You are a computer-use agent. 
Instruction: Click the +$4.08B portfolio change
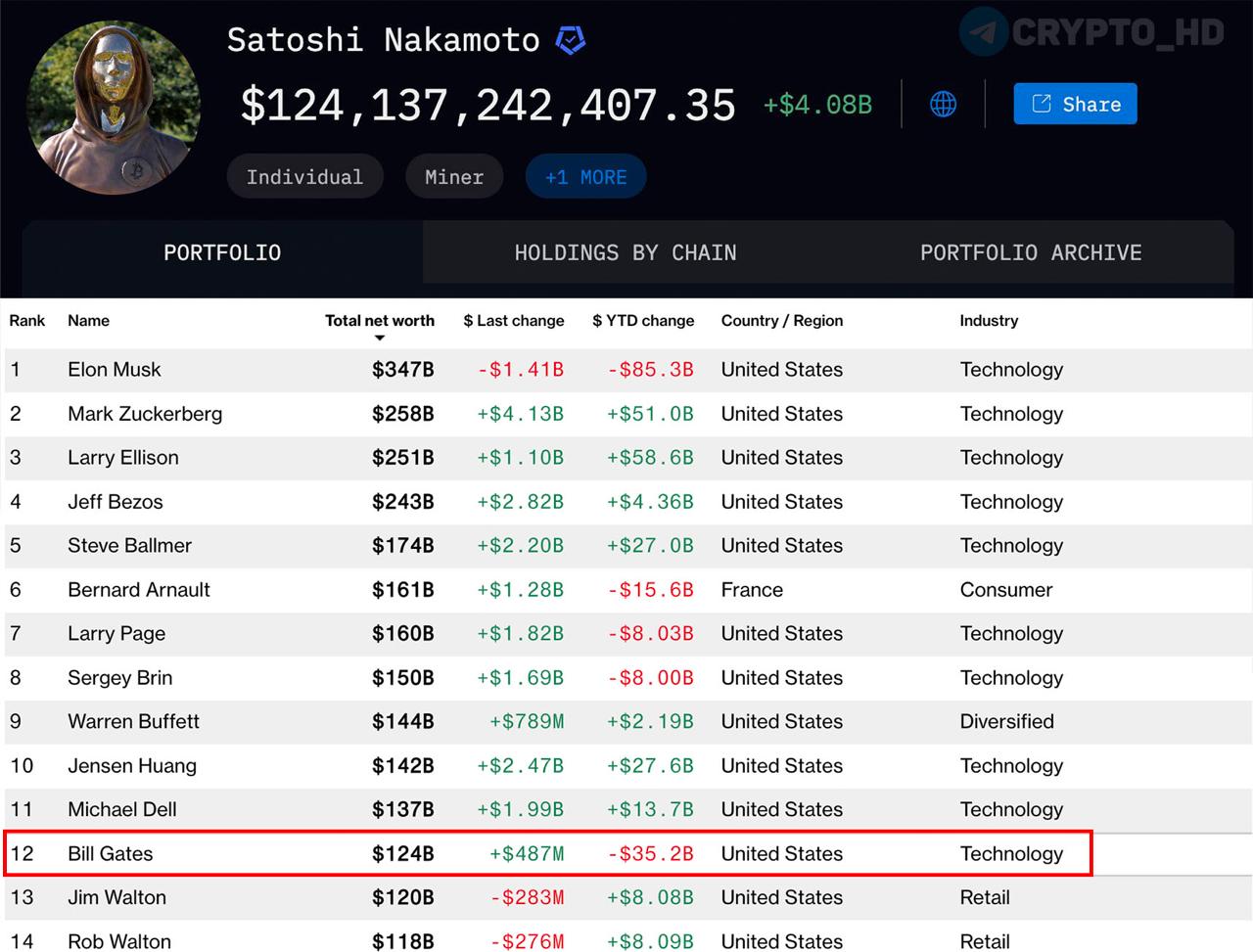817,105
